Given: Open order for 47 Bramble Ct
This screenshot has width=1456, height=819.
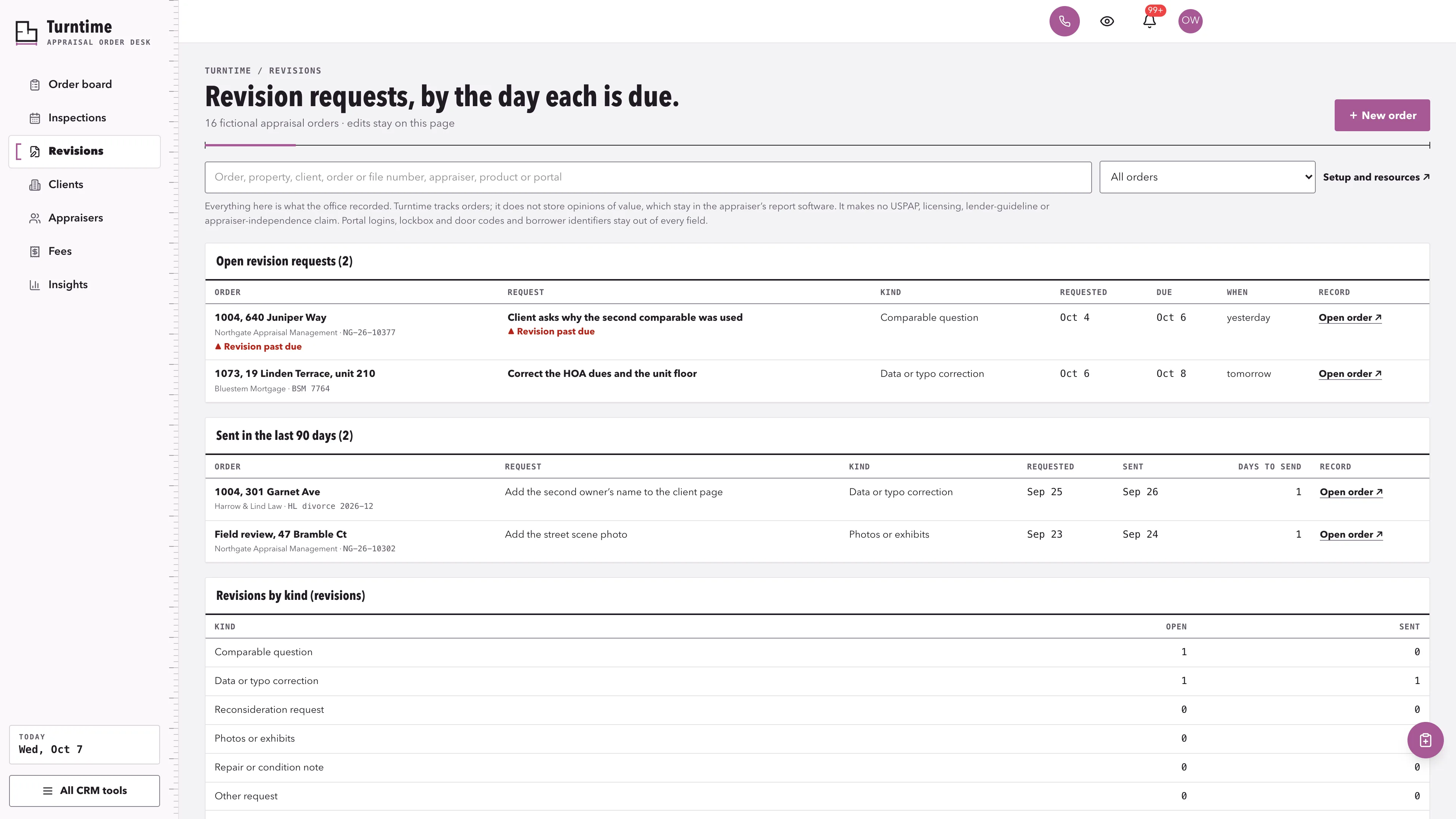Looking at the screenshot, I should click(1351, 534).
